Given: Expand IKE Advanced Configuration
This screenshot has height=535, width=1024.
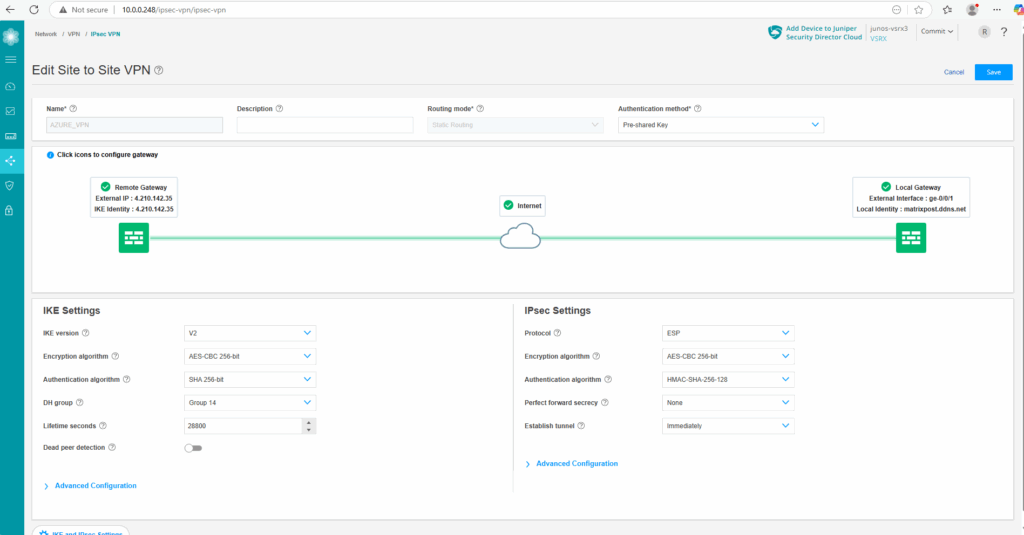Looking at the screenshot, I should [90, 486].
